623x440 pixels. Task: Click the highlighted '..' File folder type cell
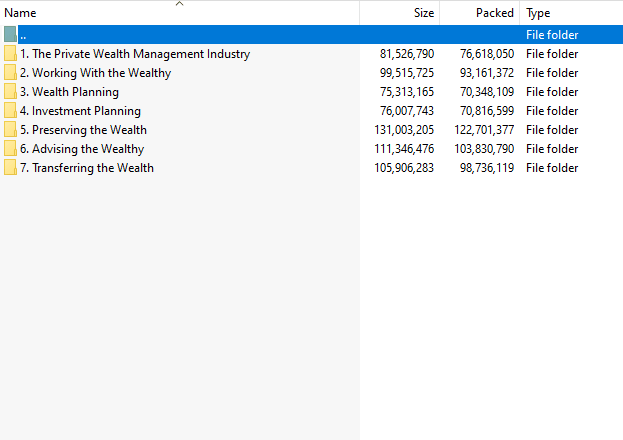pyautogui.click(x=552, y=35)
